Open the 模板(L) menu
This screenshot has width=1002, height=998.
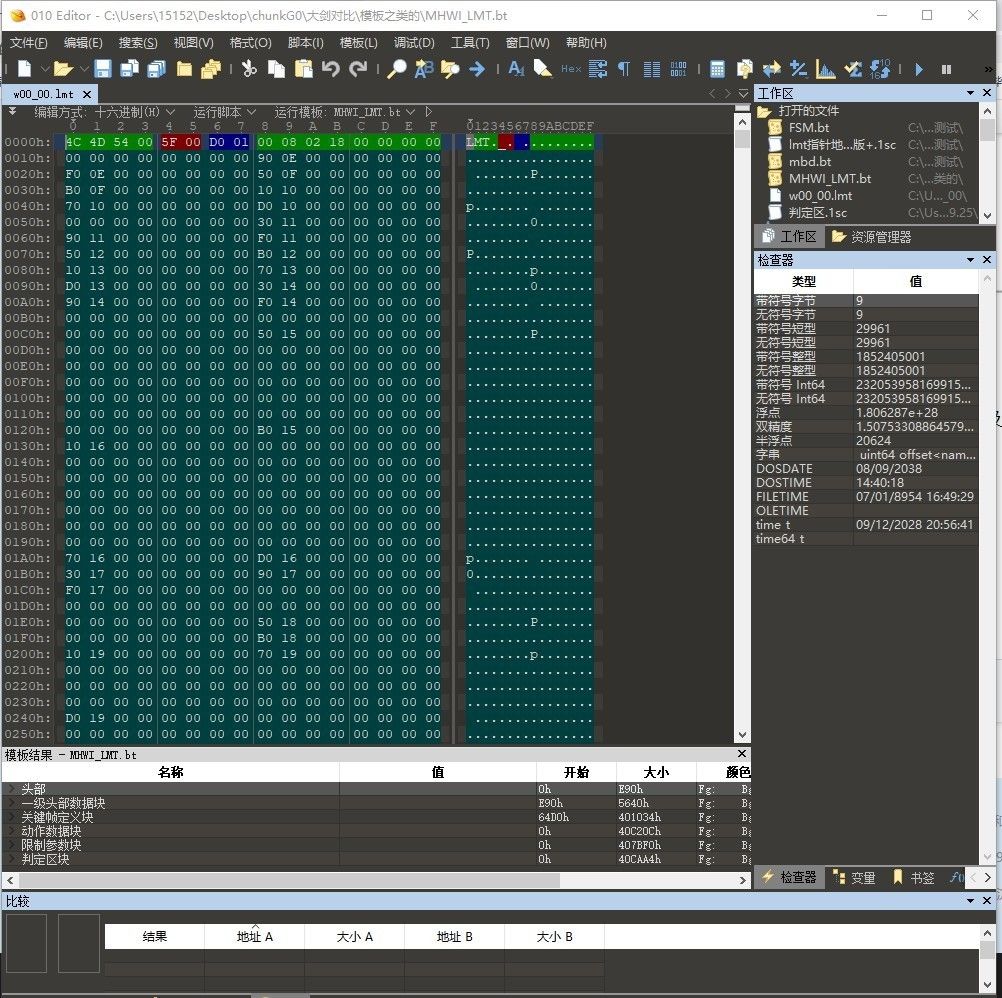[358, 43]
